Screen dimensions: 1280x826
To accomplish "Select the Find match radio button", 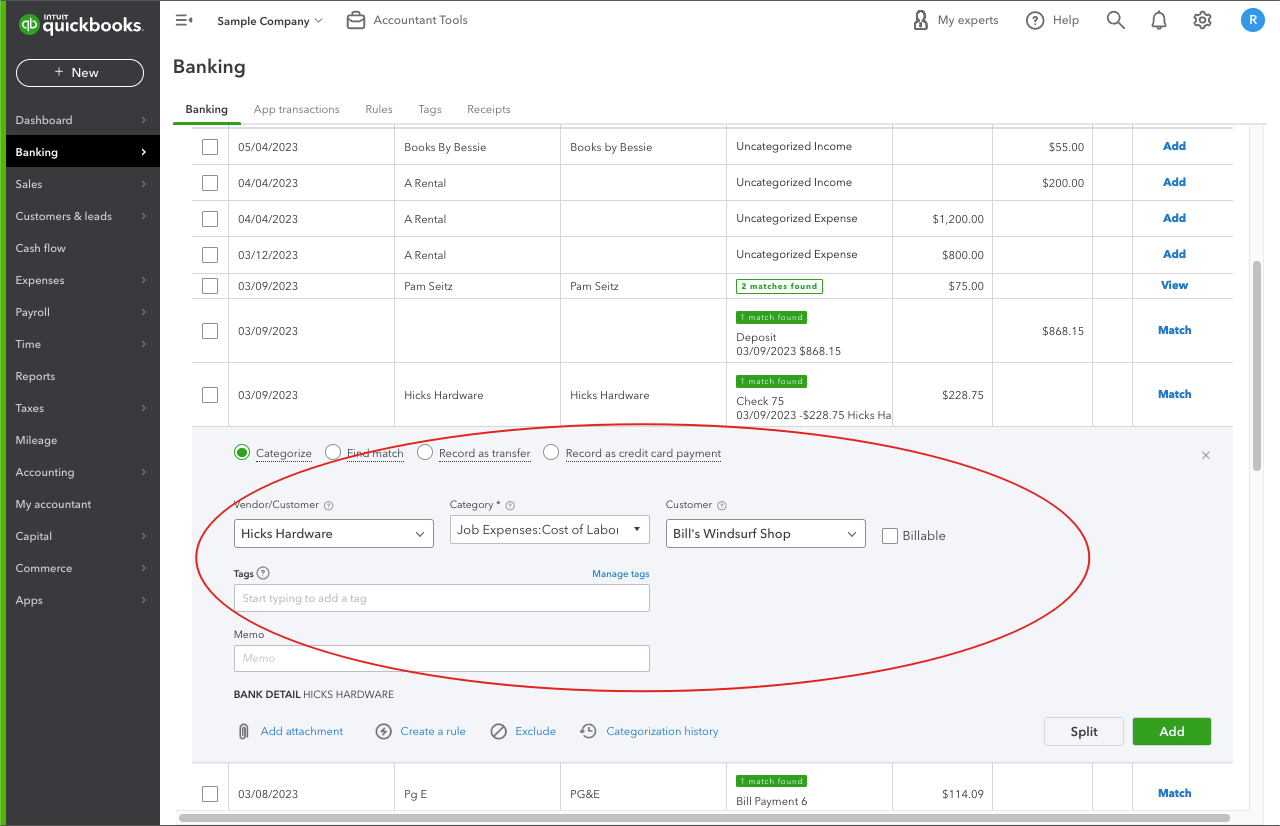I will click(333, 453).
